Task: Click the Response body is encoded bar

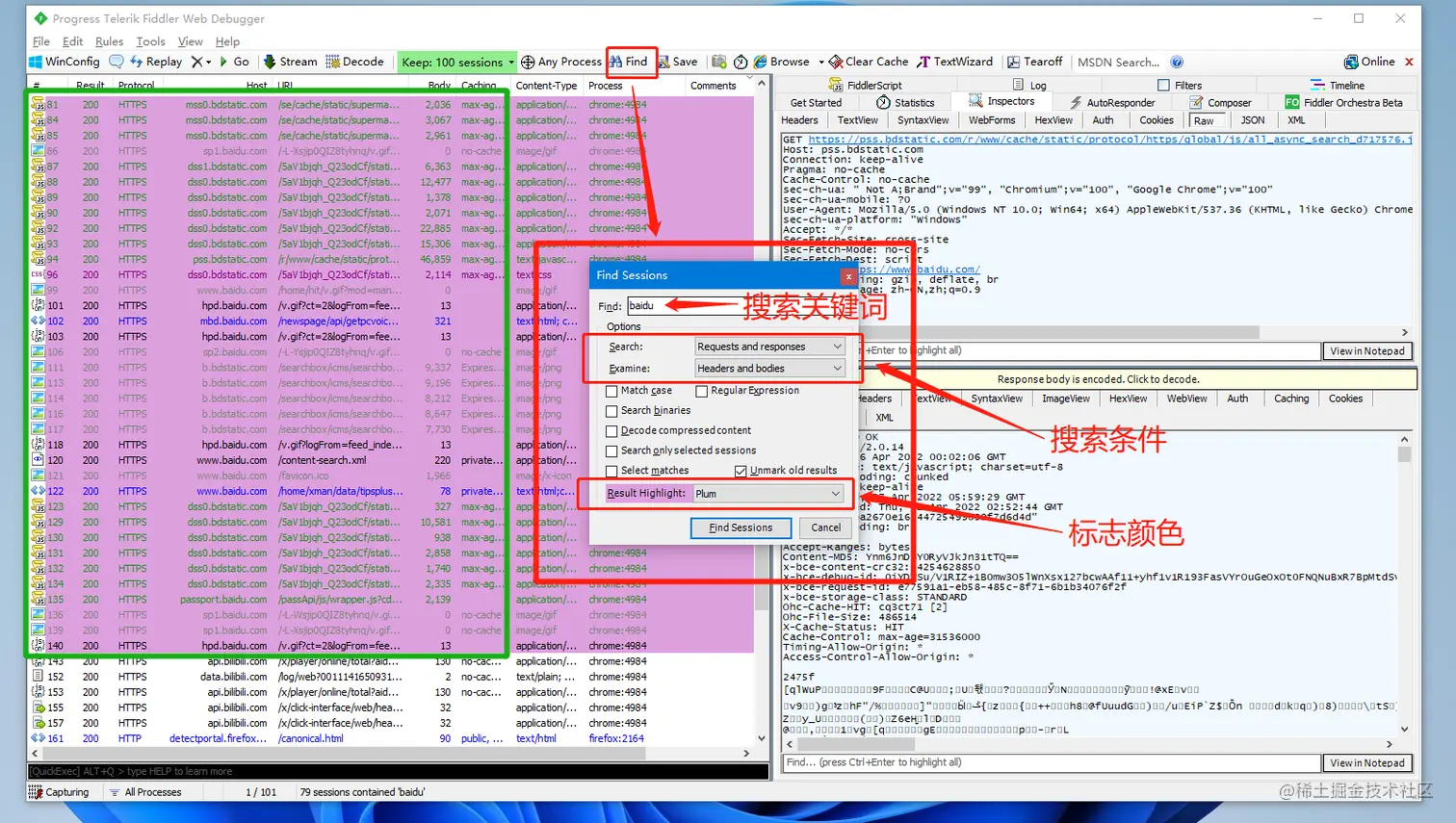Action: [x=1098, y=379]
